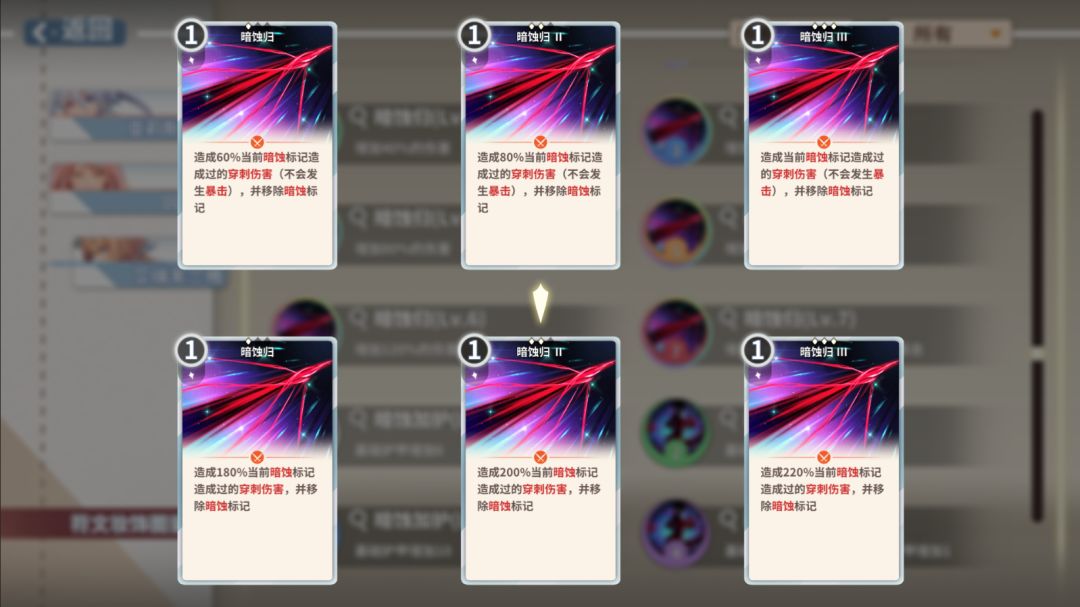Open the filter dropdown at top right

pyautogui.click(x=957, y=33)
